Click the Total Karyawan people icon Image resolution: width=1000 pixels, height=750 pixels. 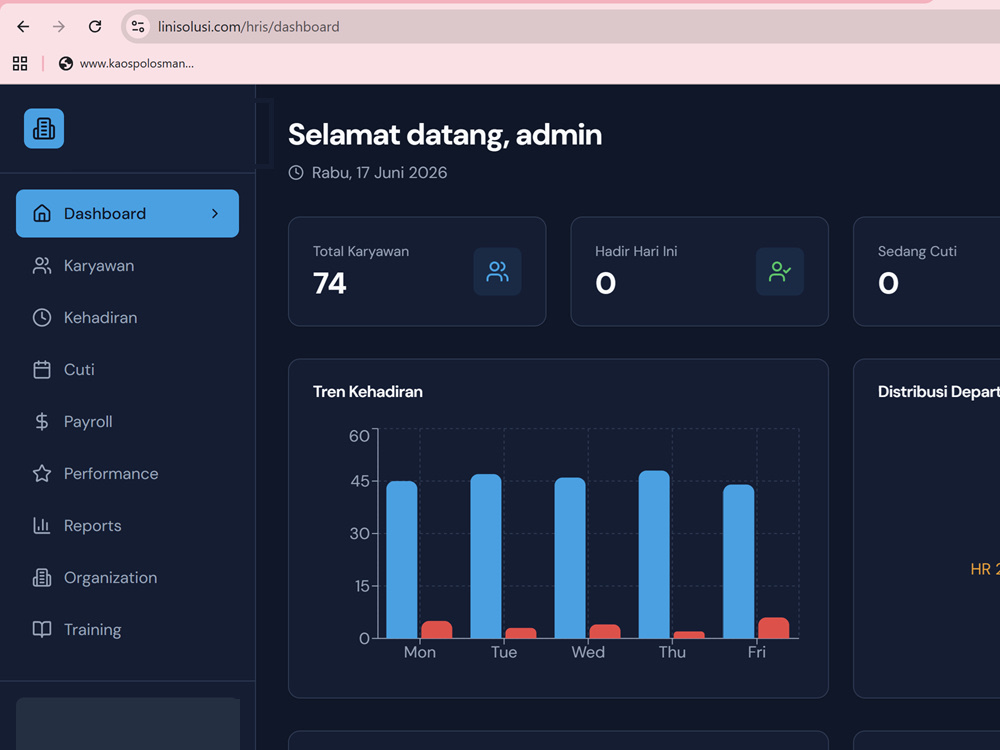click(497, 272)
